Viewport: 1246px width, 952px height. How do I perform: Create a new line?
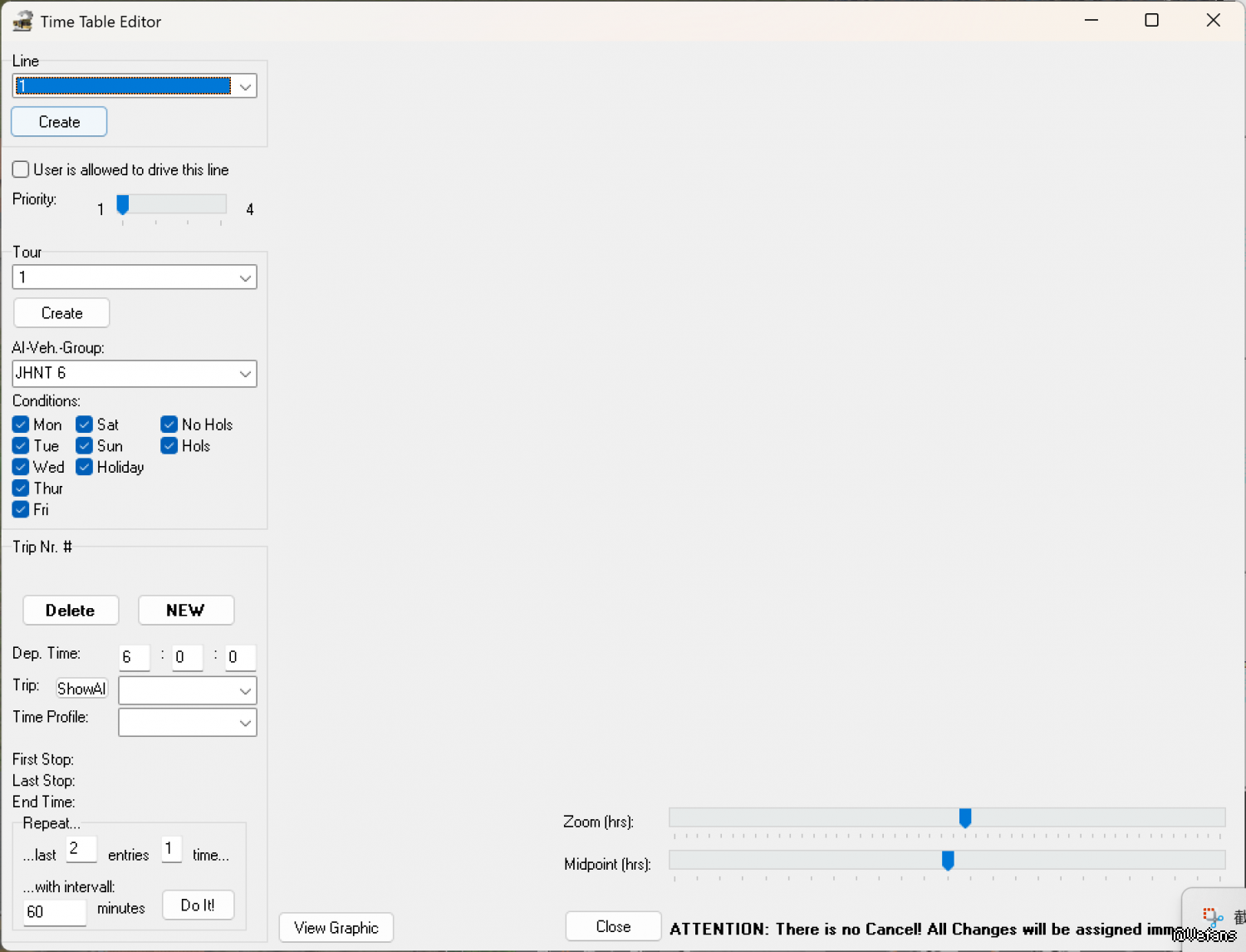pyautogui.click(x=59, y=122)
